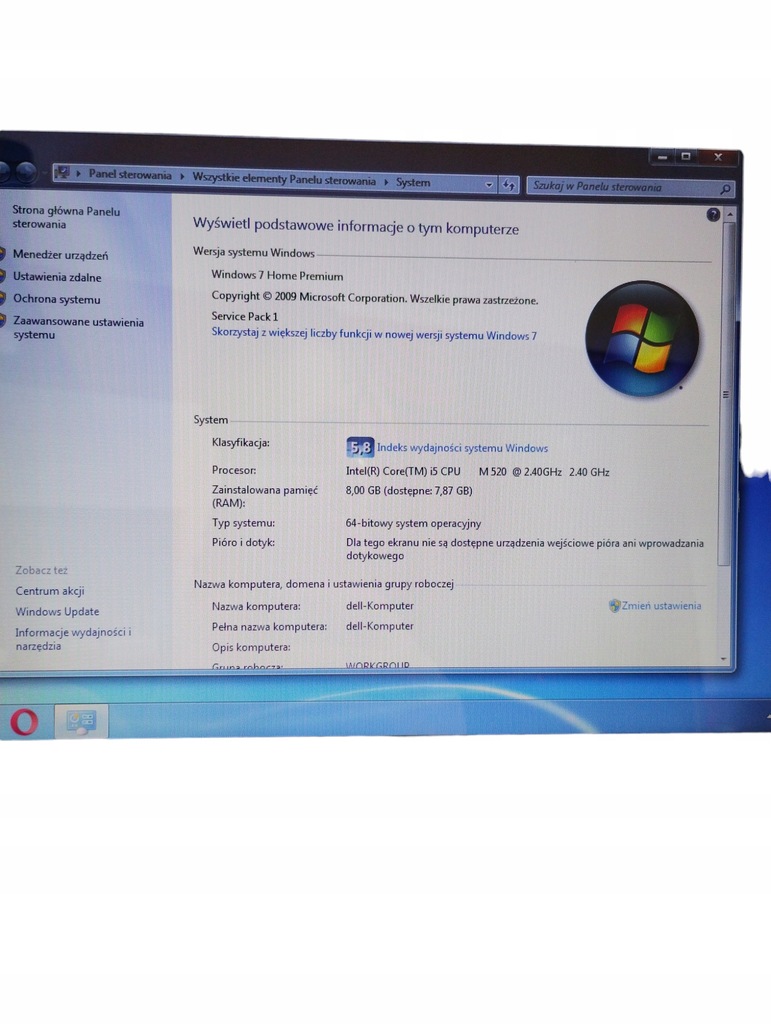Minimize the System window
This screenshot has width=771, height=1024.
coord(662,157)
